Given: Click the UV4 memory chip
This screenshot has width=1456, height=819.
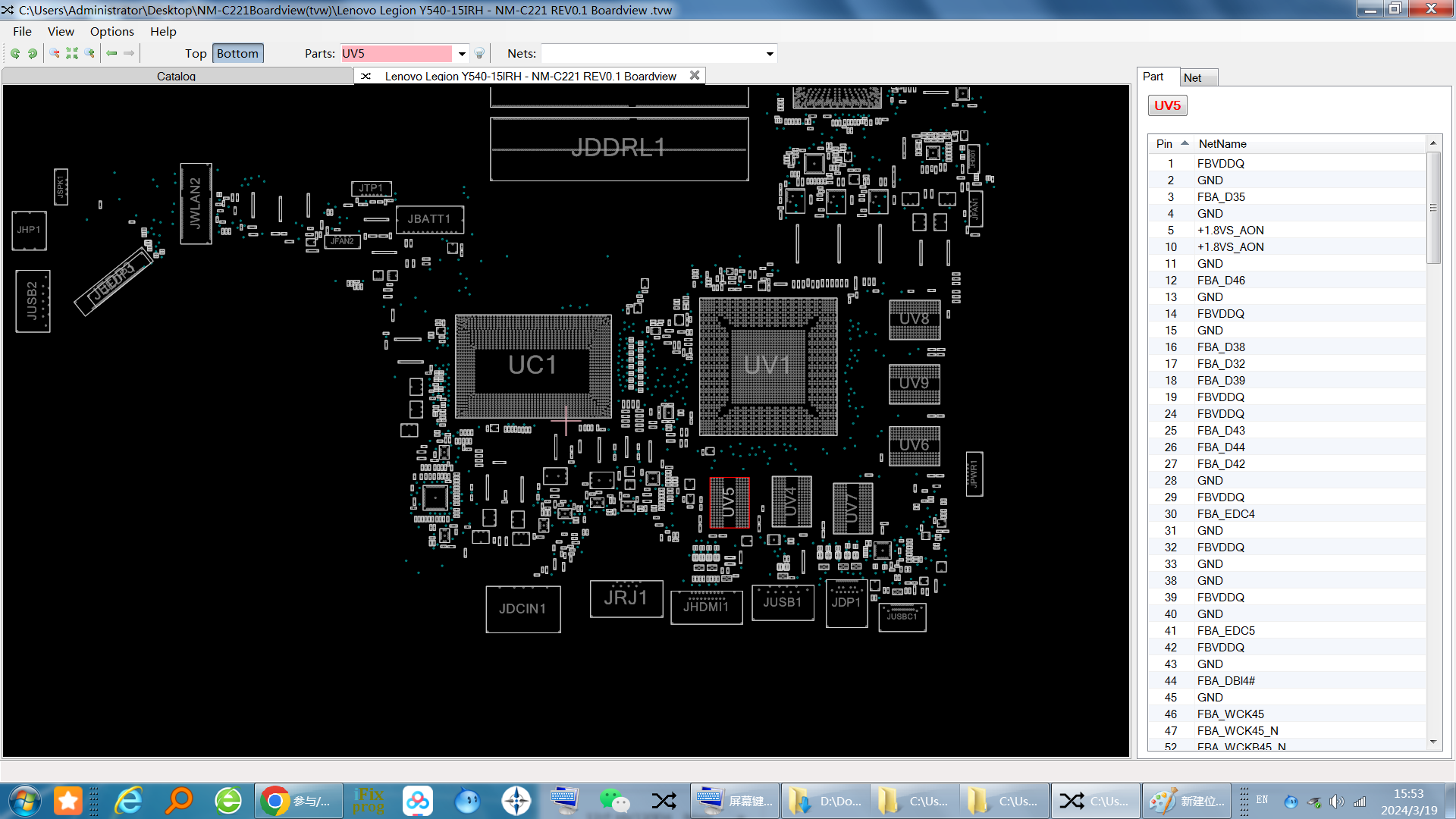Looking at the screenshot, I should (791, 501).
